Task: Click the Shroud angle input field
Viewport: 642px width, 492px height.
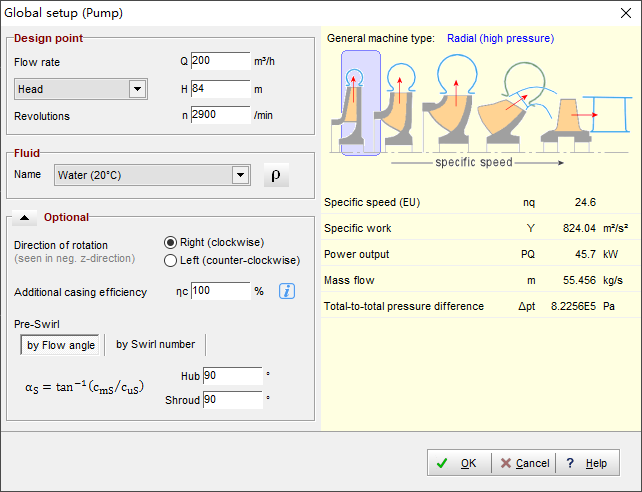Action: point(233,400)
